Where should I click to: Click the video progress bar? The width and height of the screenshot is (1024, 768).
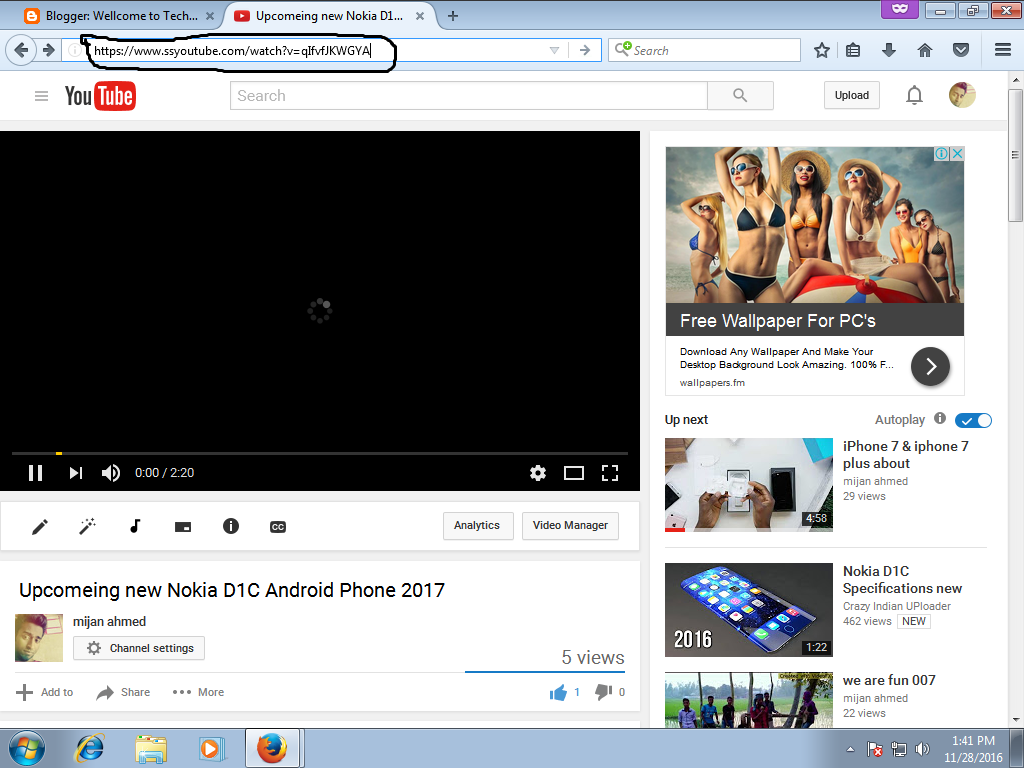point(320,453)
